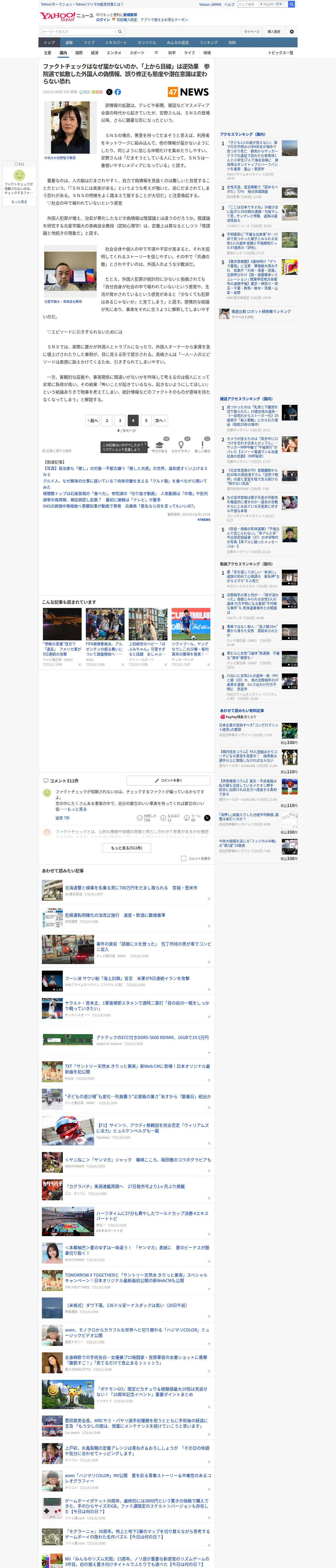Share the article on X

[x=109, y=92]
